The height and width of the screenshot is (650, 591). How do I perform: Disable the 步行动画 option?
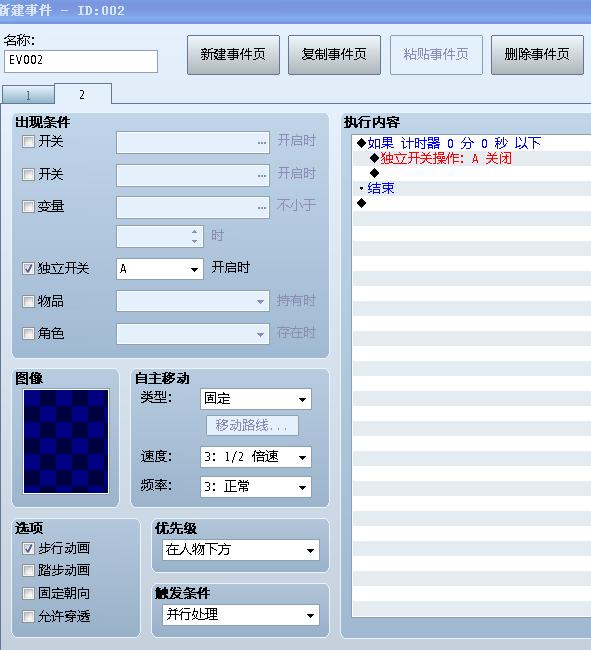pyautogui.click(x=28, y=549)
